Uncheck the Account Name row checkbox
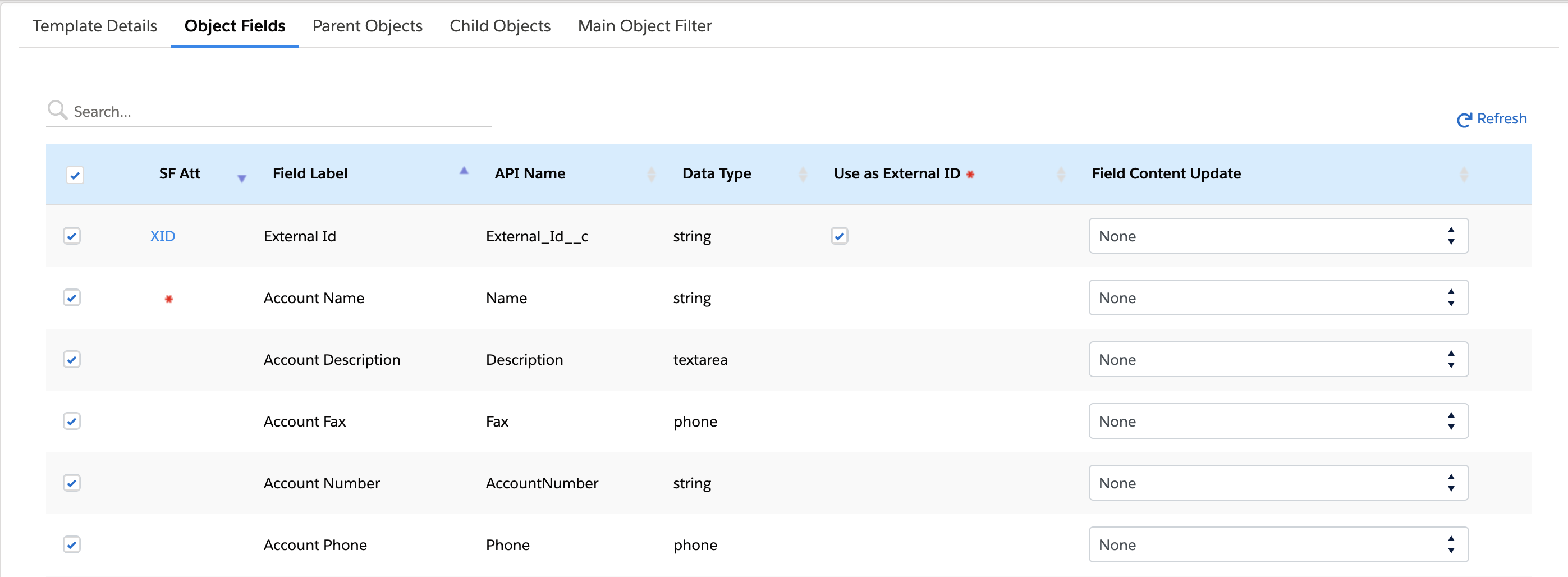This screenshot has width=1568, height=577. point(72,297)
